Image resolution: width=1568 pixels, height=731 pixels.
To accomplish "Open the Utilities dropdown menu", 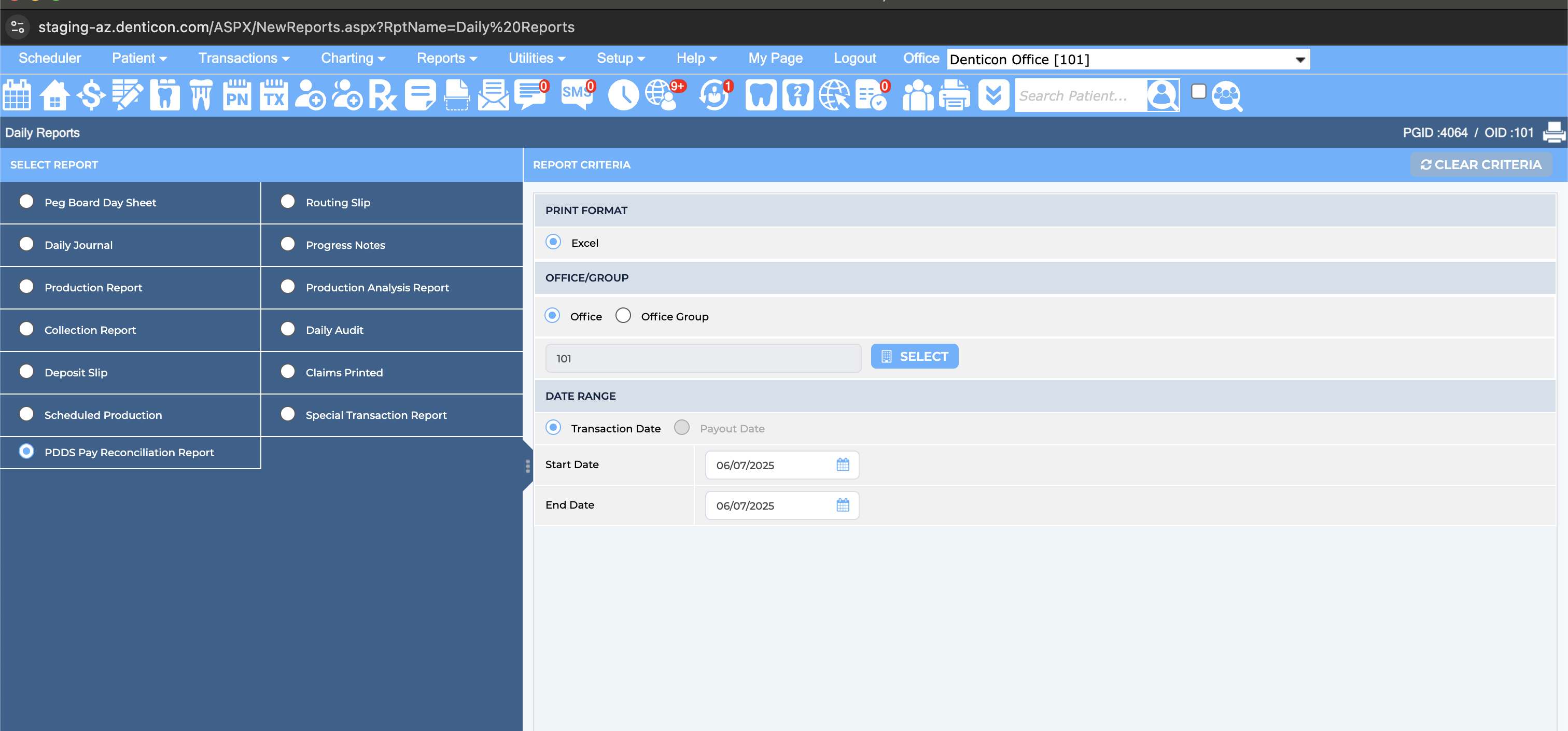I will click(x=537, y=58).
